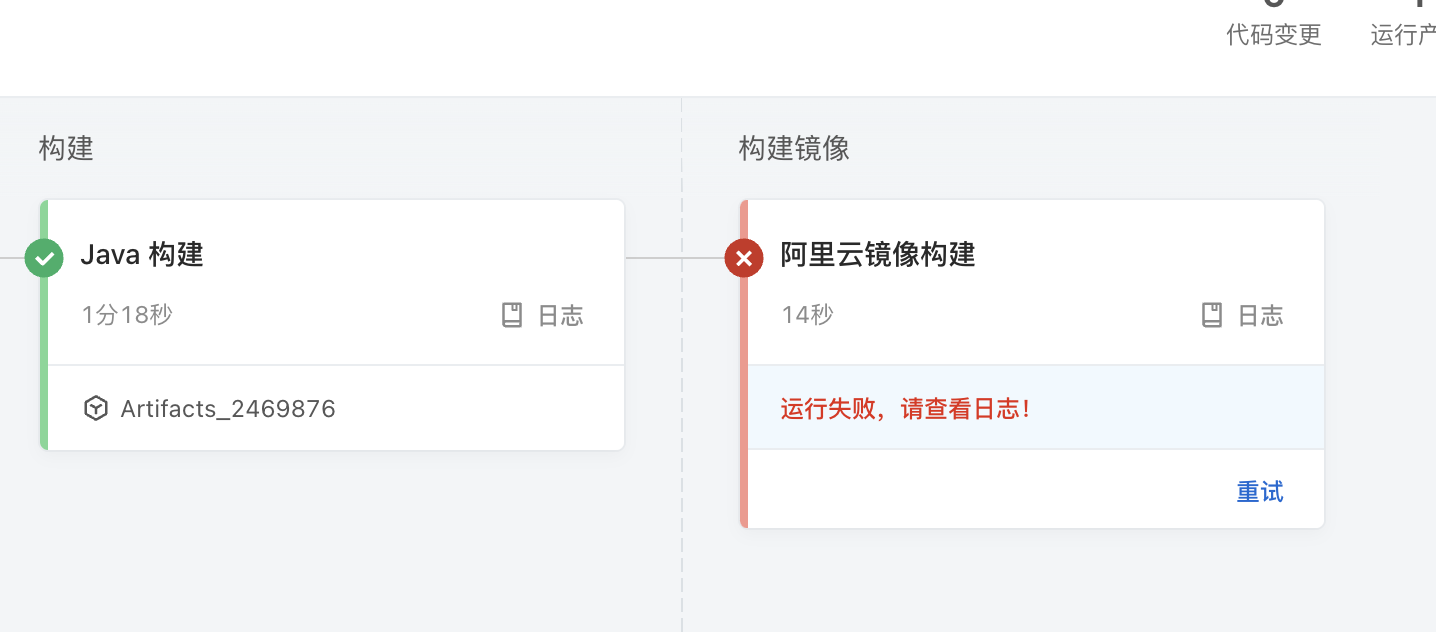Click the 运行失败，请查看日志！ error message

coord(905,408)
